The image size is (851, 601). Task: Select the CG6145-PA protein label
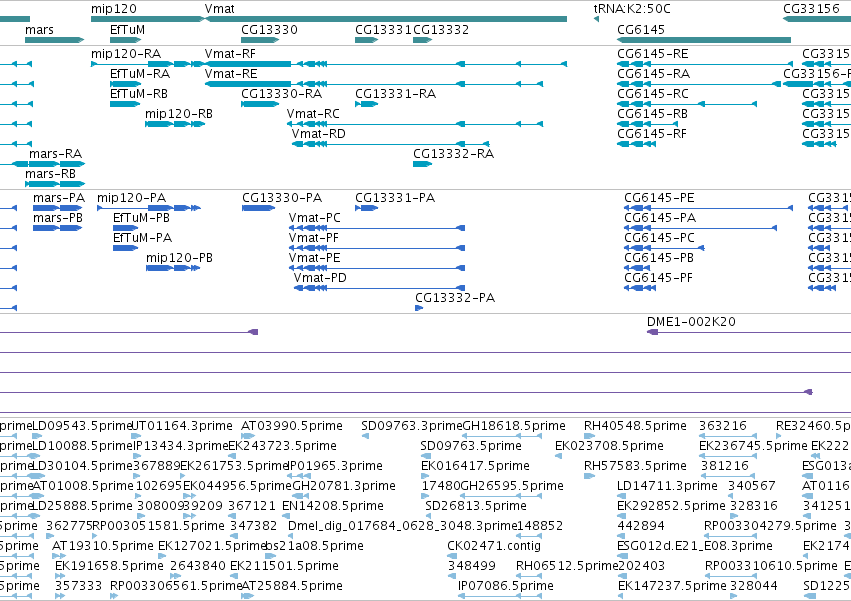click(660, 218)
